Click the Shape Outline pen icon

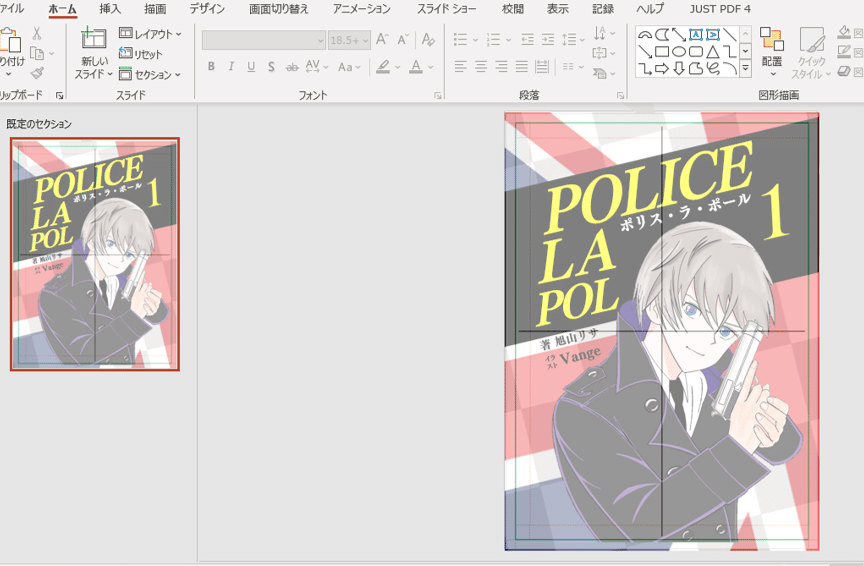tap(844, 52)
